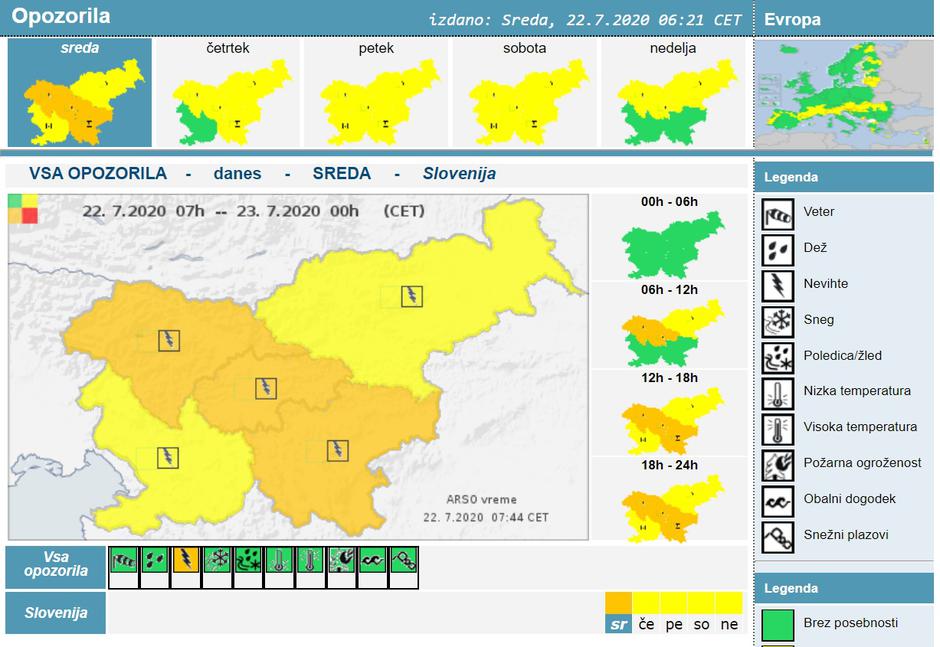The width and height of the screenshot is (940, 647).
Task: Select the avalanche filter icon
Action: pos(403,561)
